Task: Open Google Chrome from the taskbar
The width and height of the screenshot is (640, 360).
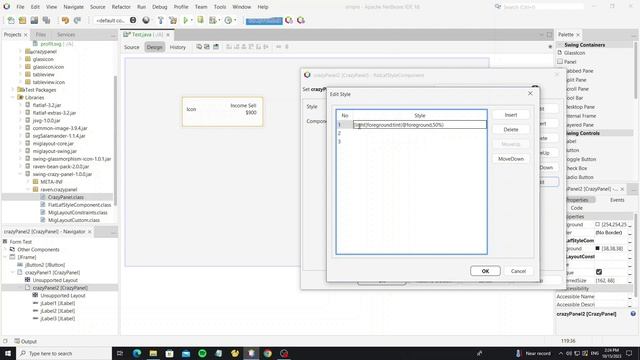Action: pos(268,353)
